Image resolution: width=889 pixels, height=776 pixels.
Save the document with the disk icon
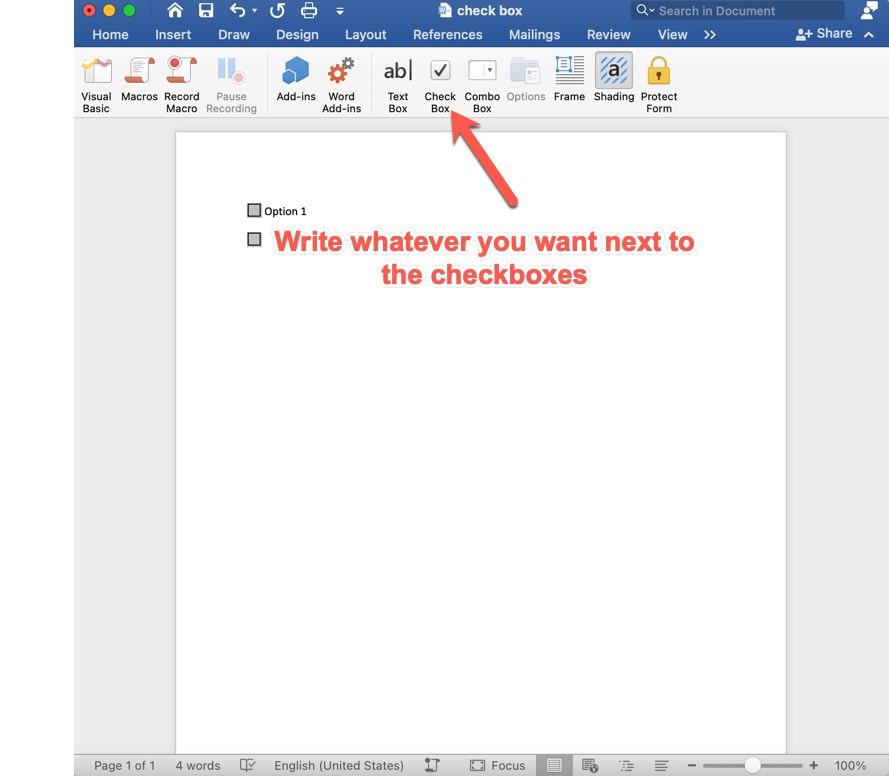point(206,10)
